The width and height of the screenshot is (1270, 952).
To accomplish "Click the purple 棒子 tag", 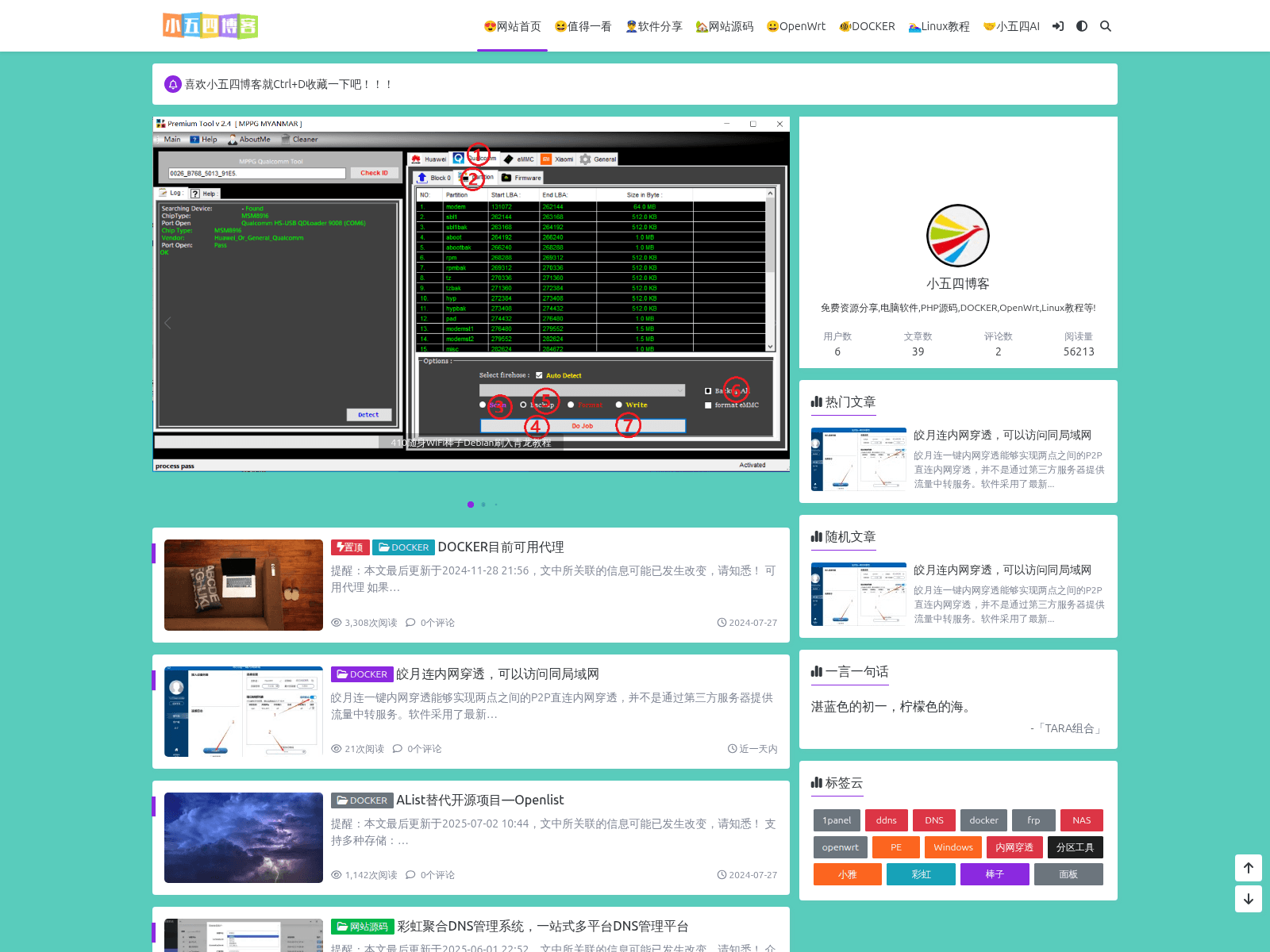I will [995, 874].
